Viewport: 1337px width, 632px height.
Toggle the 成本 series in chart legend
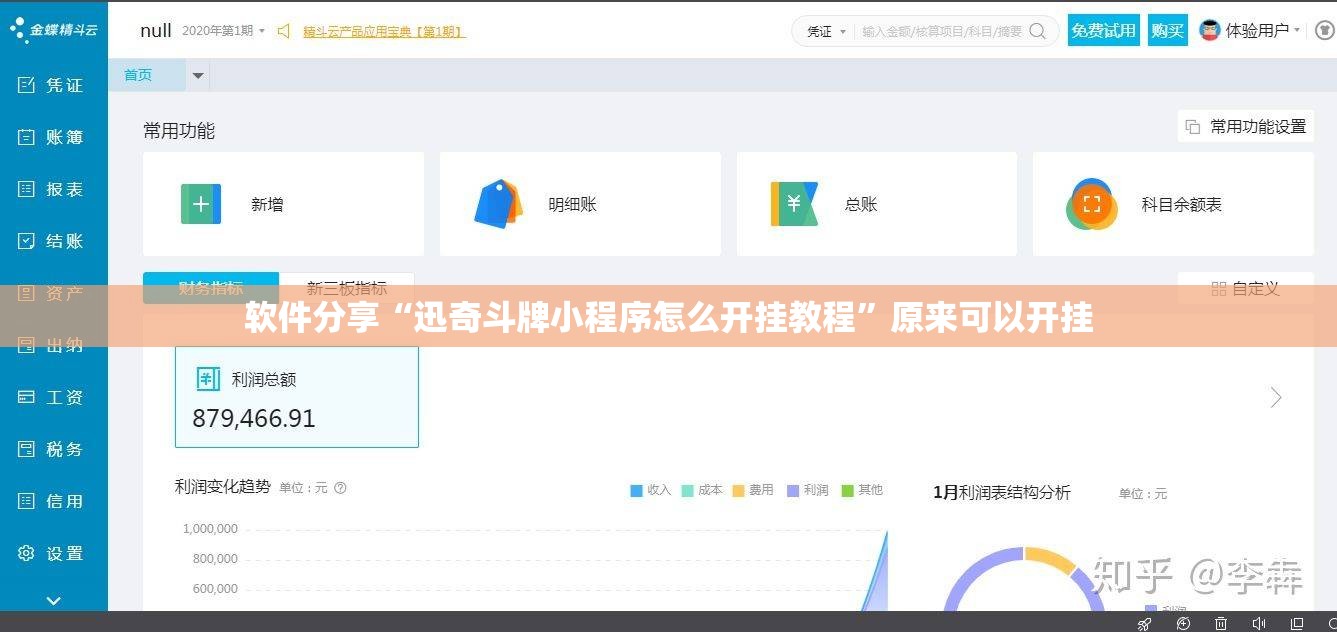click(702, 490)
